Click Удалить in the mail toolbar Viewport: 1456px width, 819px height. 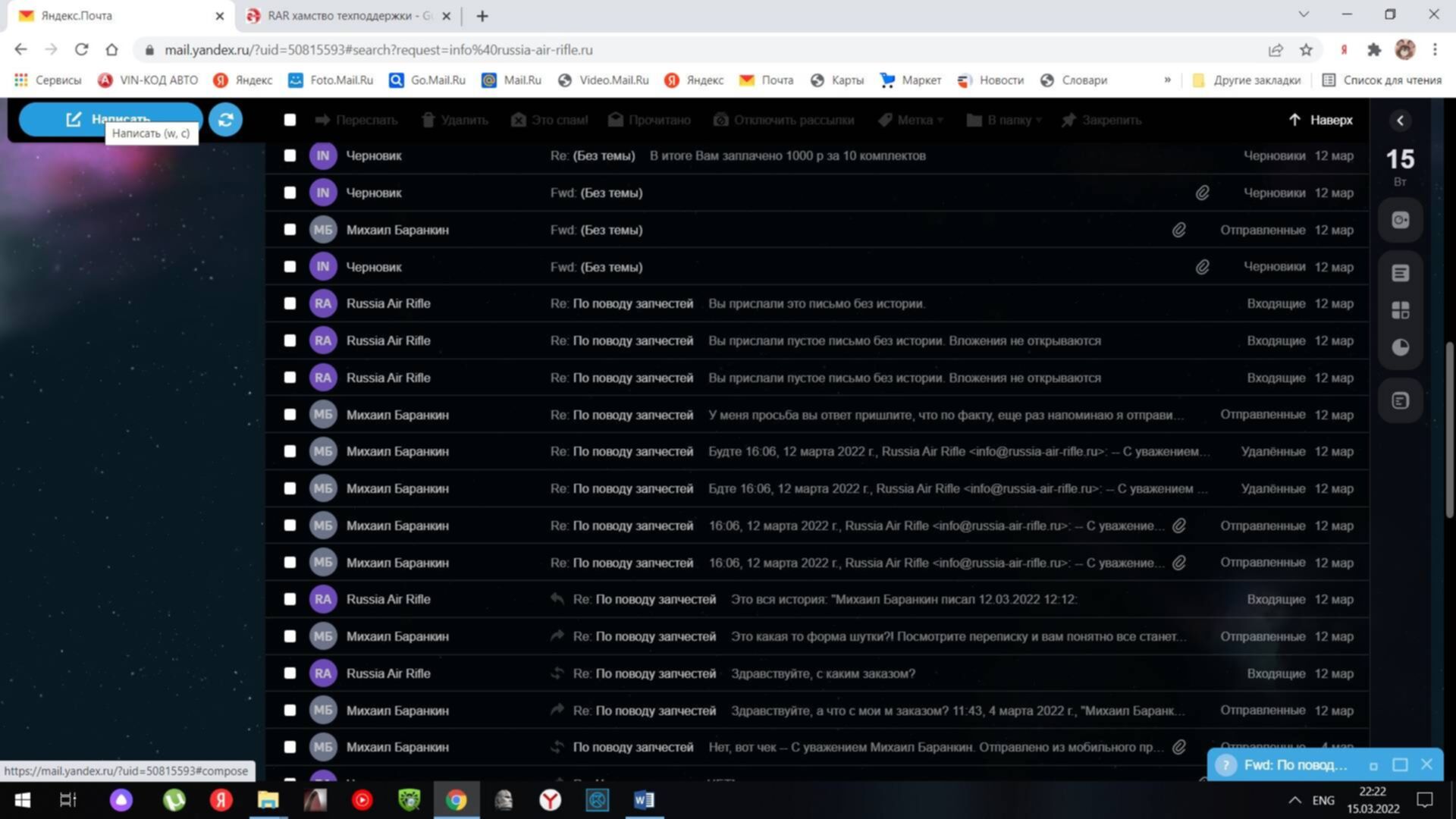pyautogui.click(x=454, y=120)
